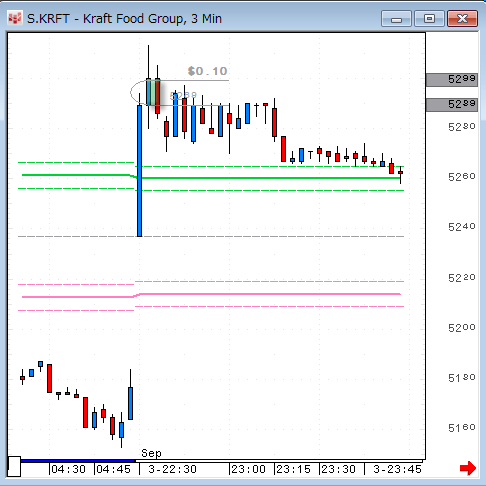Select the highlighted measurement oval on candles
The image size is (486, 486).
pos(147,93)
